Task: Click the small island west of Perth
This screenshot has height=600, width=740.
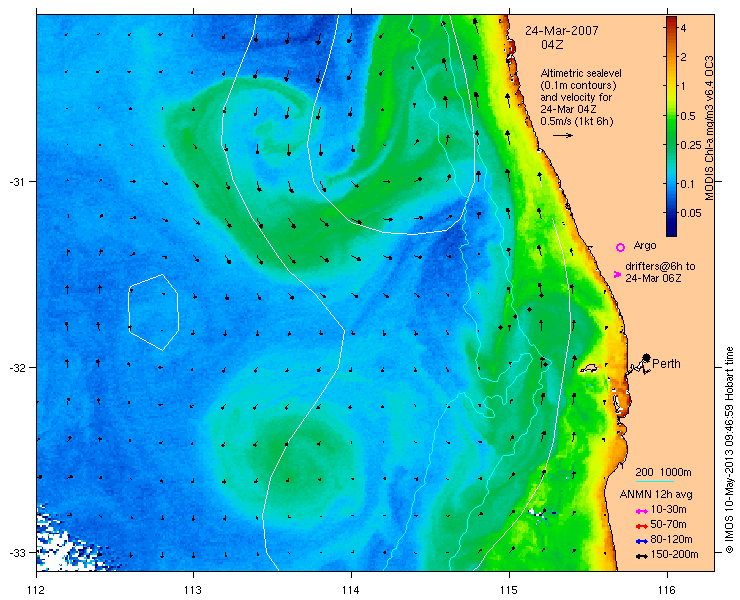Action: point(589,368)
